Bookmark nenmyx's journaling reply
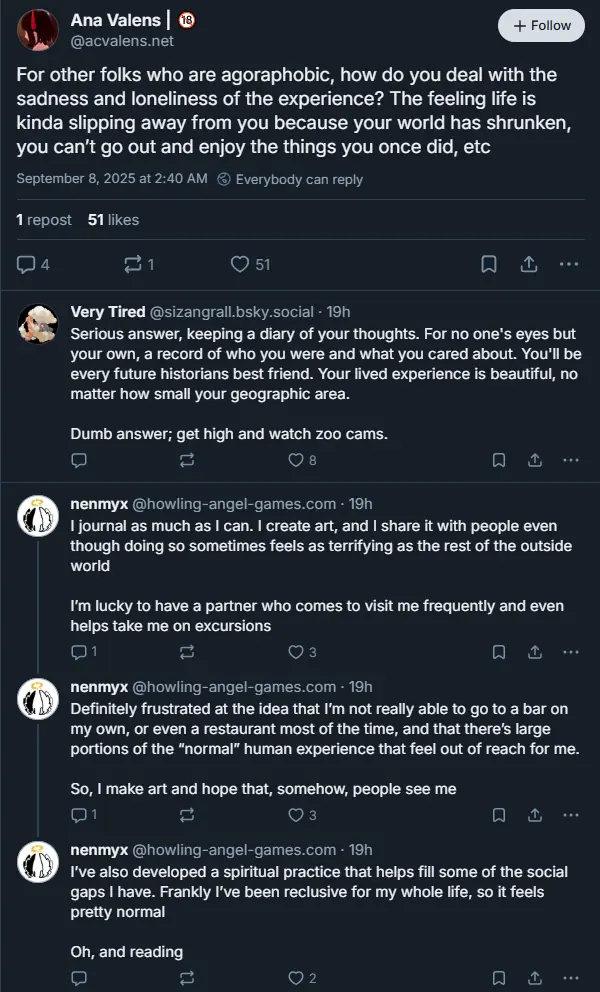Viewport: 600px width, 992px height. [499, 652]
